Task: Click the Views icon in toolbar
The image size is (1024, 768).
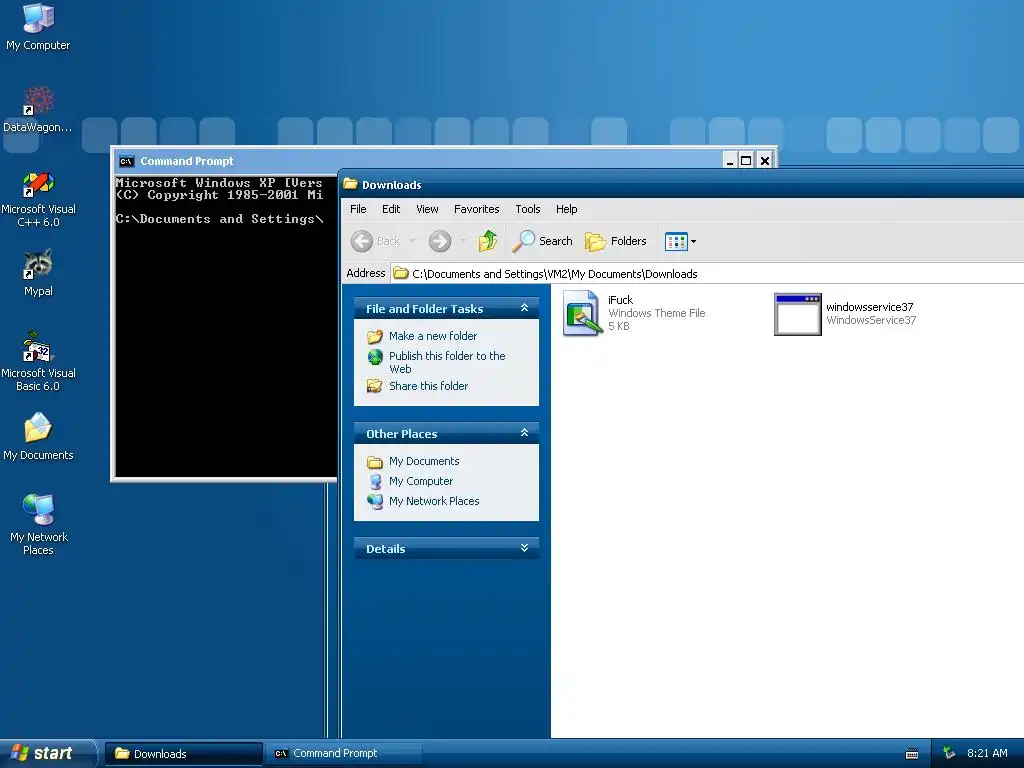Action: [676, 242]
